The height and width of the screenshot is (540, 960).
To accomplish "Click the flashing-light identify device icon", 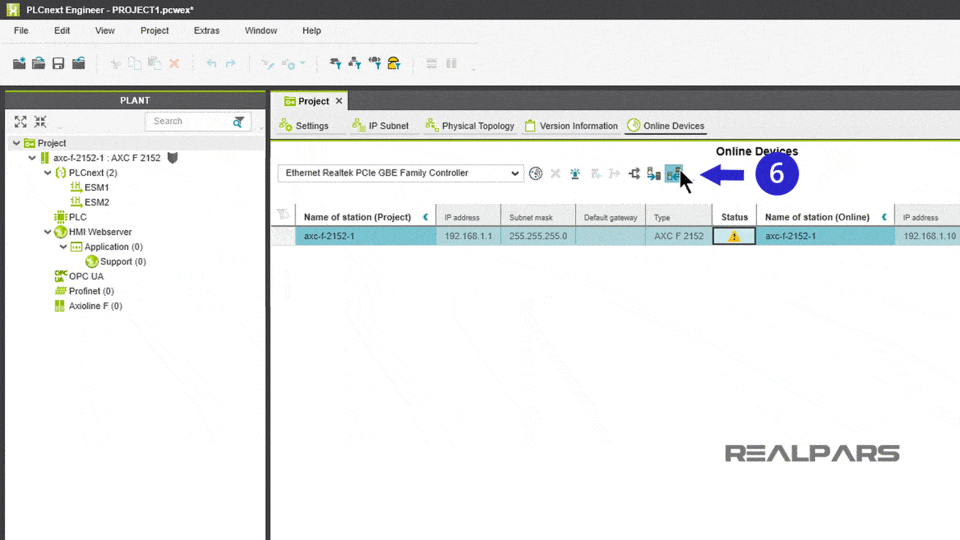I will point(575,174).
